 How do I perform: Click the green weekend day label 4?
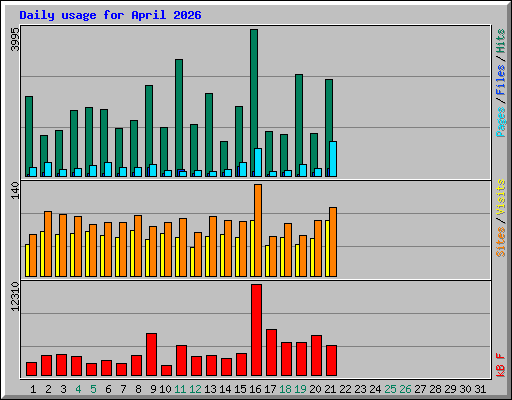[x=78, y=389]
